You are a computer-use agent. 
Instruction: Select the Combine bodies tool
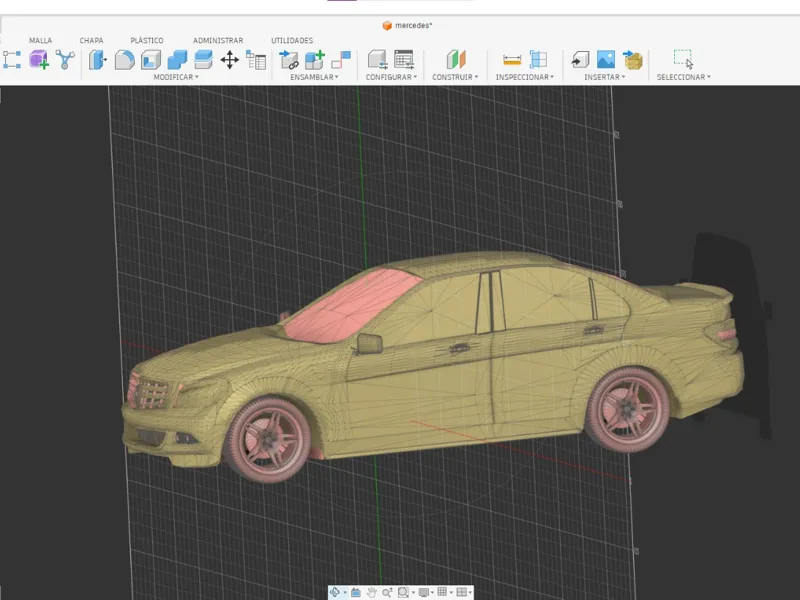pos(177,60)
